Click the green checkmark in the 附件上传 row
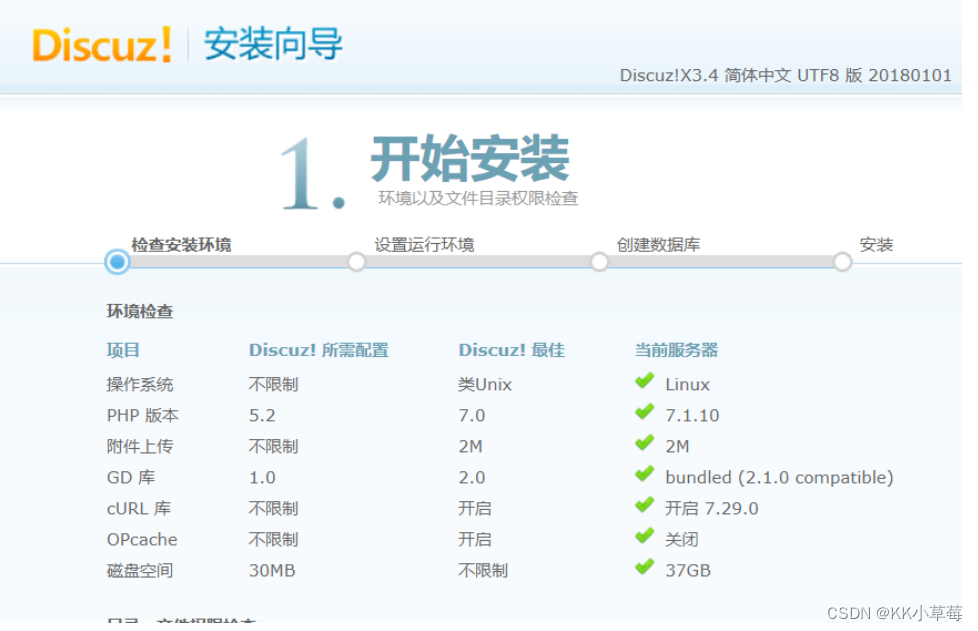 click(x=645, y=444)
